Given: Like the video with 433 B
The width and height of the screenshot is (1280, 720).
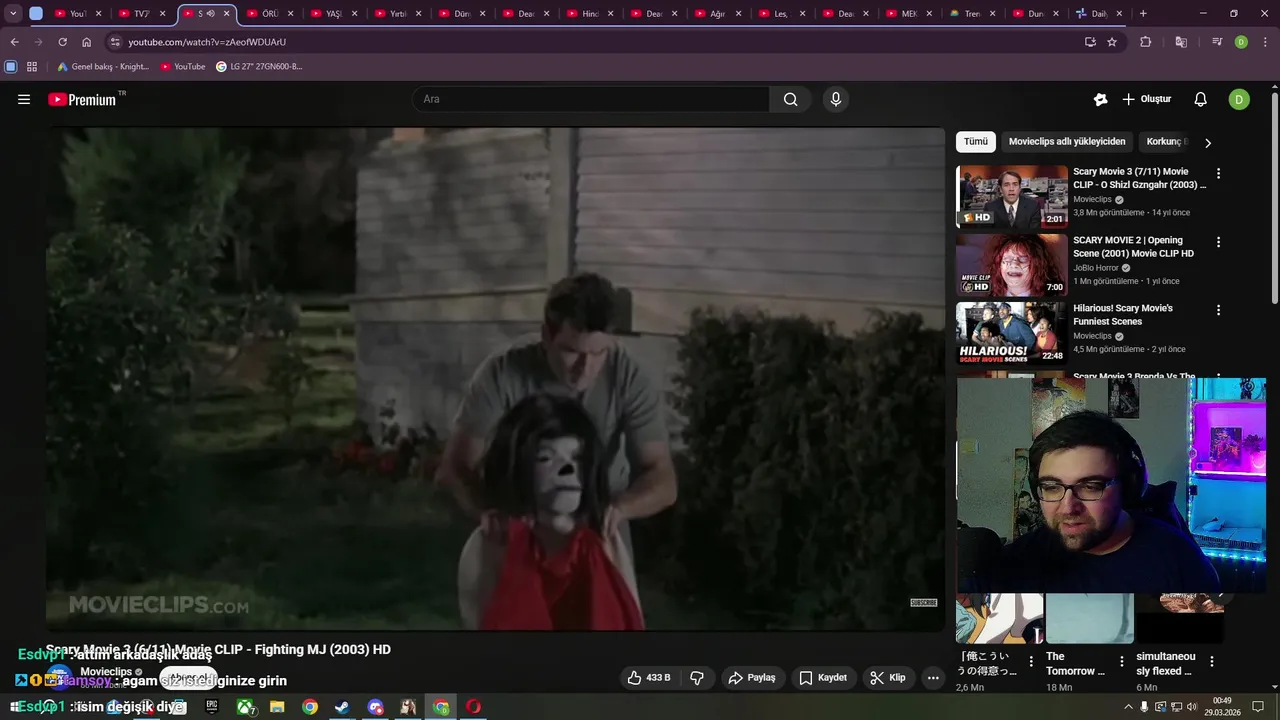Looking at the screenshot, I should click(648, 678).
